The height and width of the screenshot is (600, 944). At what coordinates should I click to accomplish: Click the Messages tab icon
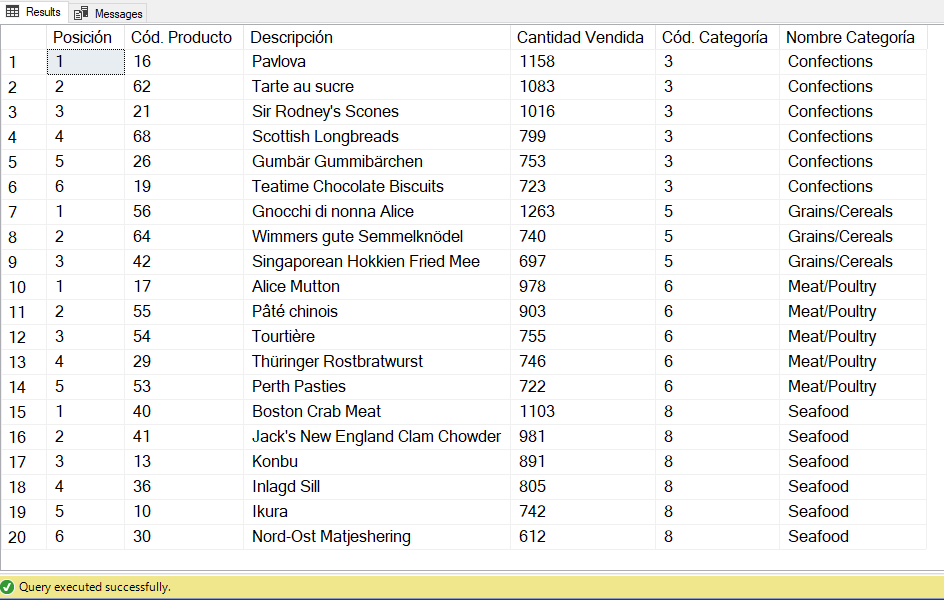tap(81, 13)
